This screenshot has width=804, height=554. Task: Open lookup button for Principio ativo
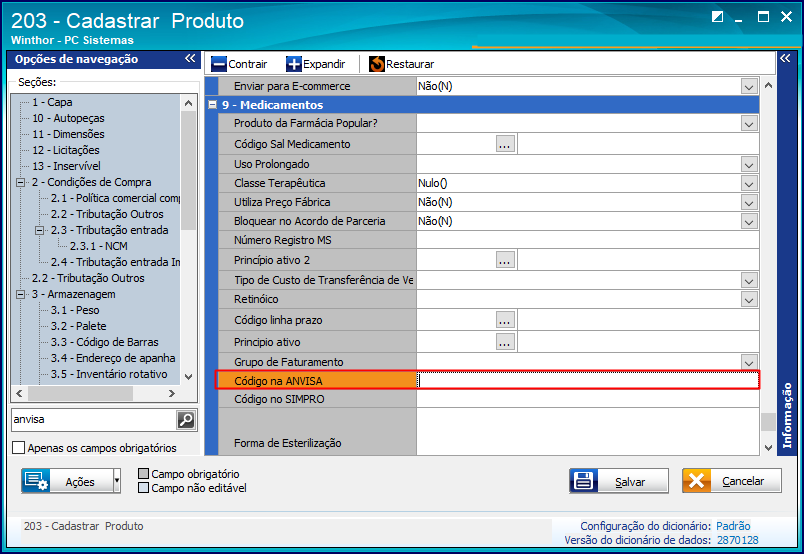pos(505,342)
